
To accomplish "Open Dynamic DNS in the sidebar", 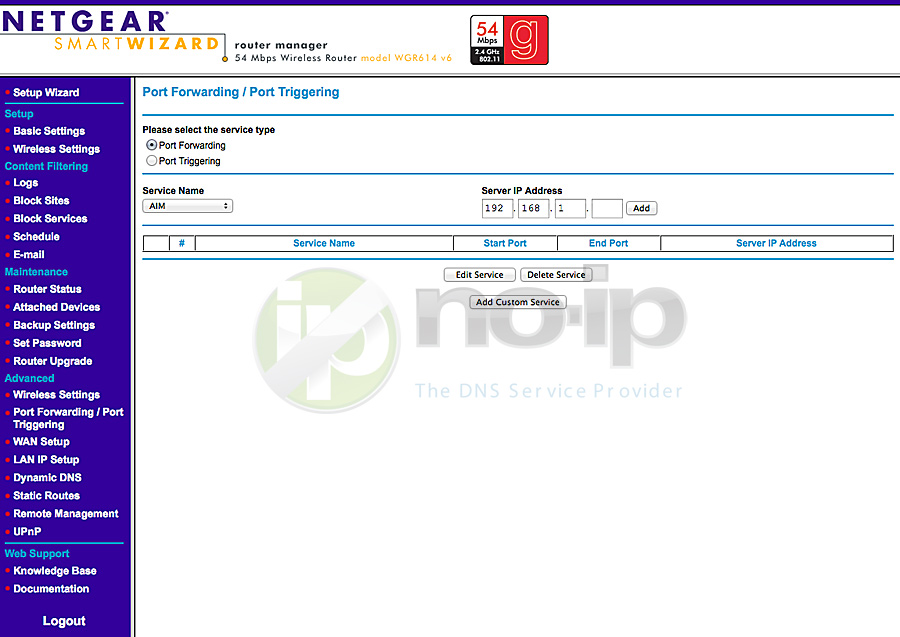I will 47,477.
